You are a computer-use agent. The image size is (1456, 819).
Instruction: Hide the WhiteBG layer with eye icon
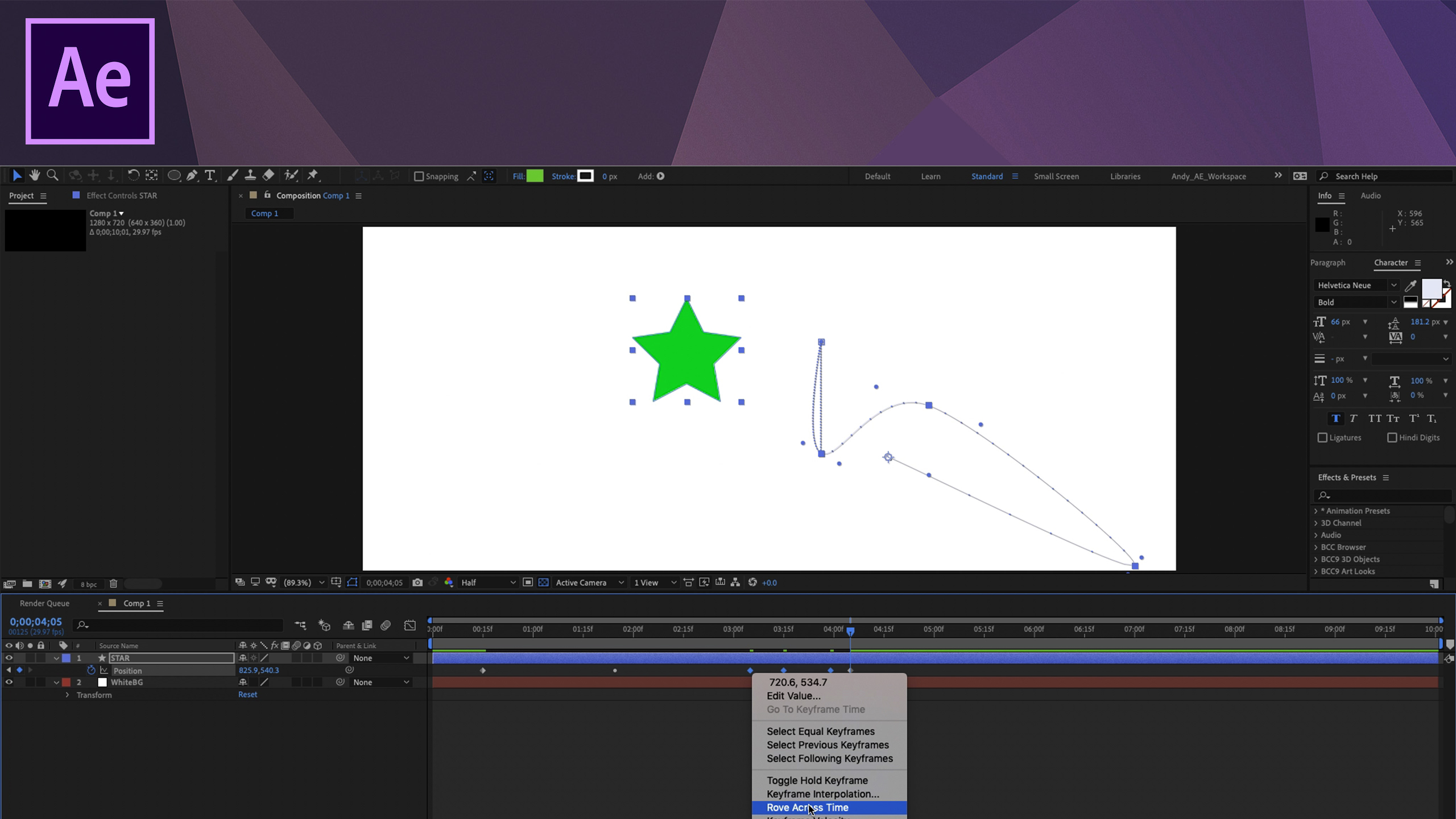coord(9,682)
